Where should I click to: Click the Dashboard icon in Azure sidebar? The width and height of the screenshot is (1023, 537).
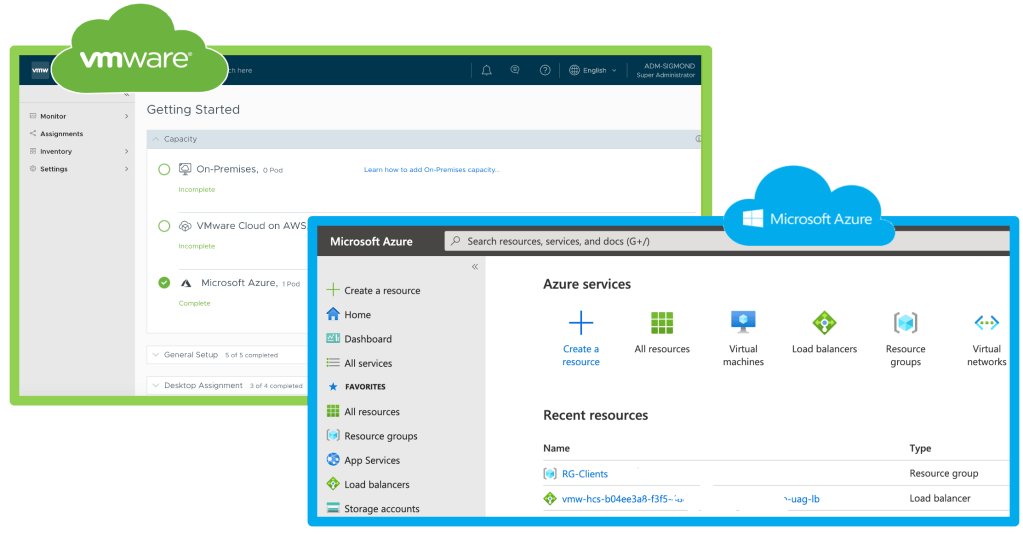(x=333, y=338)
